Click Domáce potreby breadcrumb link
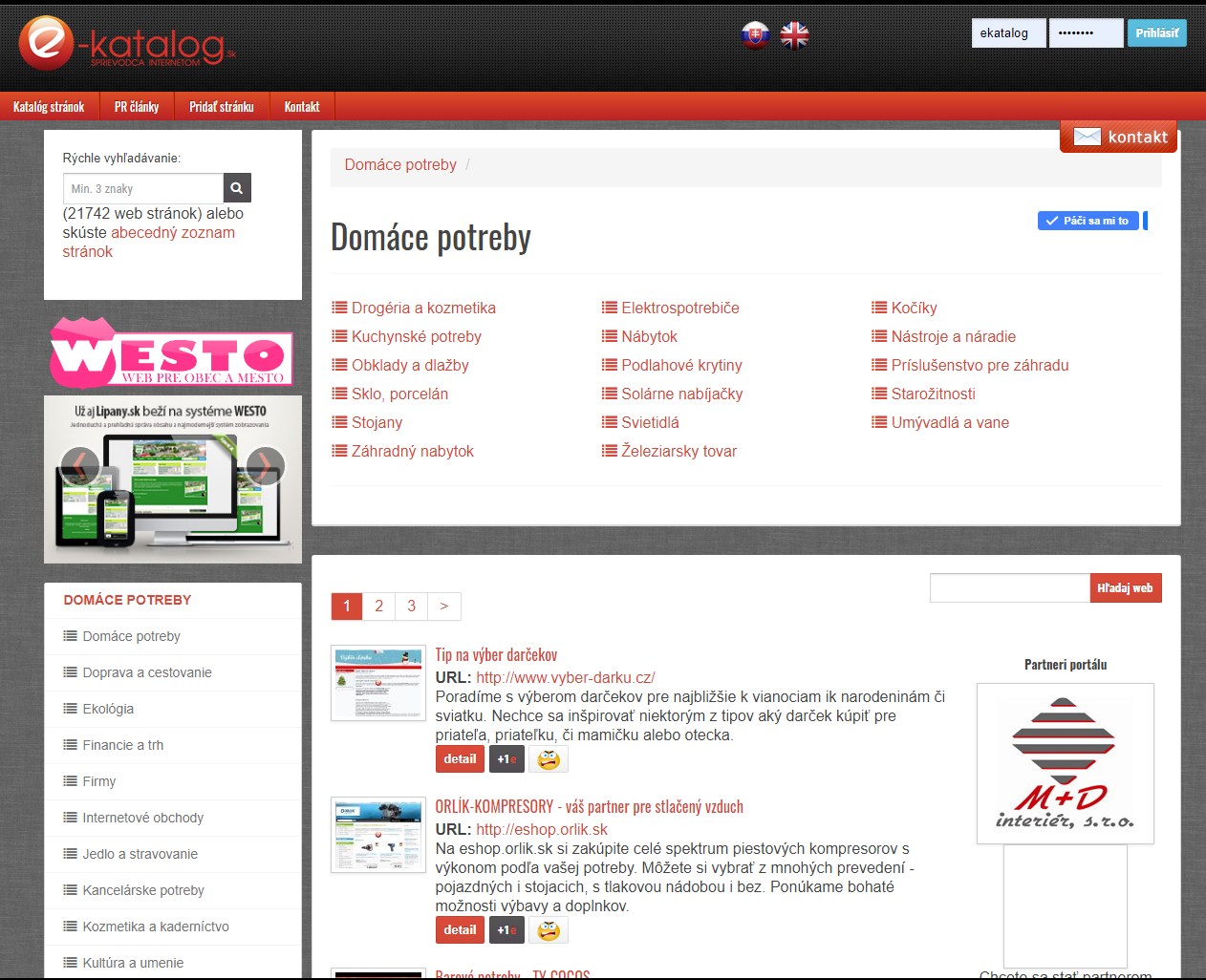Viewport: 1206px width, 980px height. click(400, 164)
